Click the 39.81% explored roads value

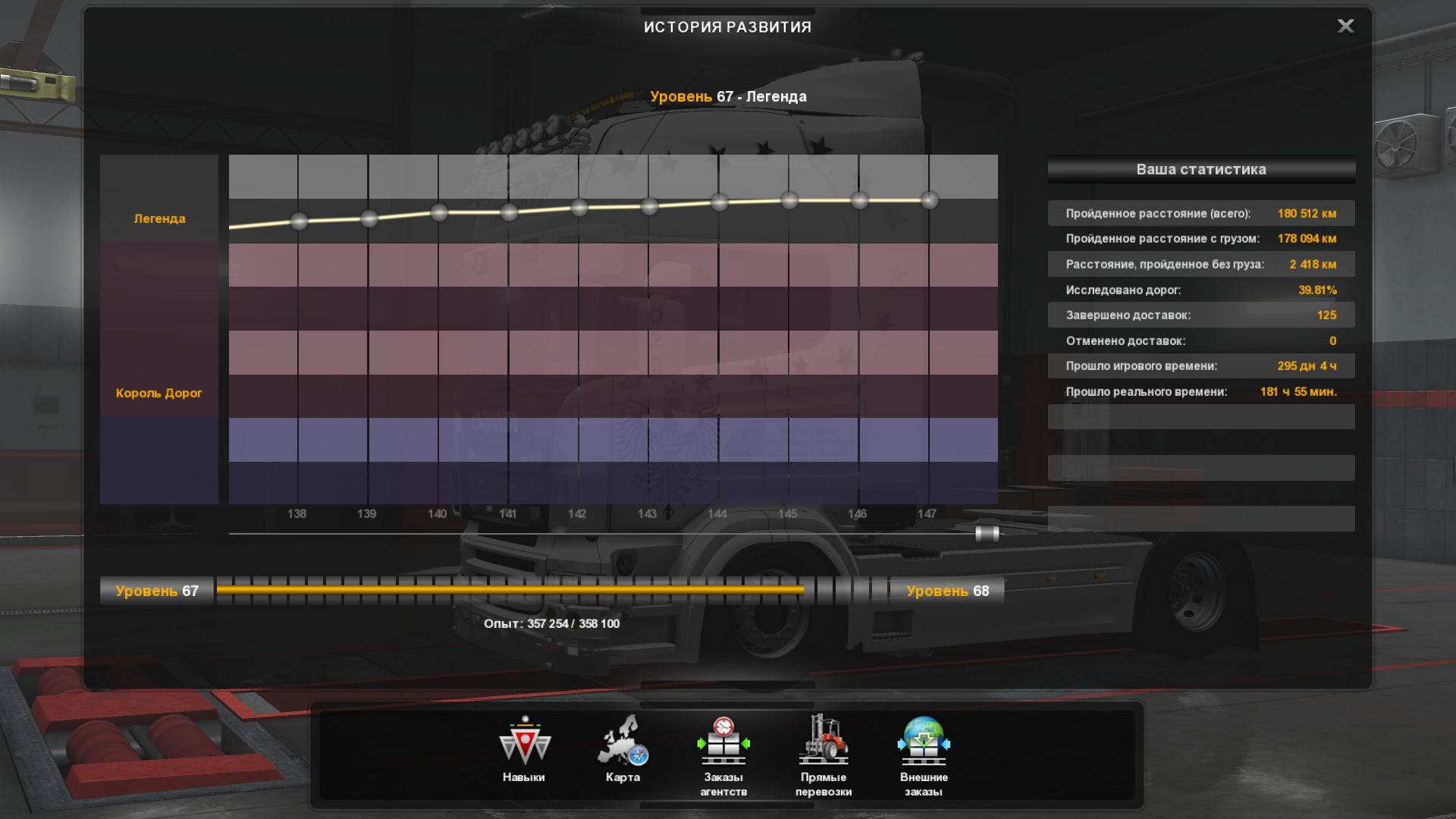[x=1317, y=290]
